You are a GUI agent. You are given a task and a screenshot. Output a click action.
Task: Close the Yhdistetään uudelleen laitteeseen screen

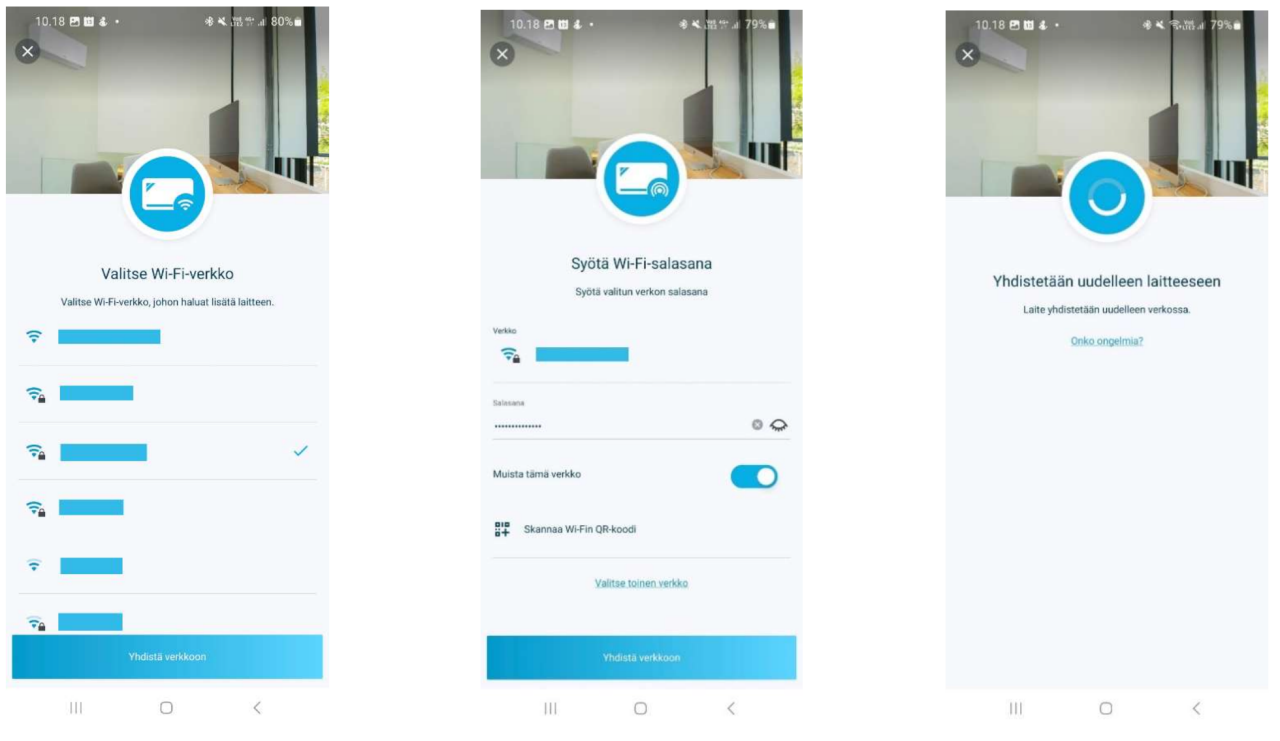tap(967, 55)
